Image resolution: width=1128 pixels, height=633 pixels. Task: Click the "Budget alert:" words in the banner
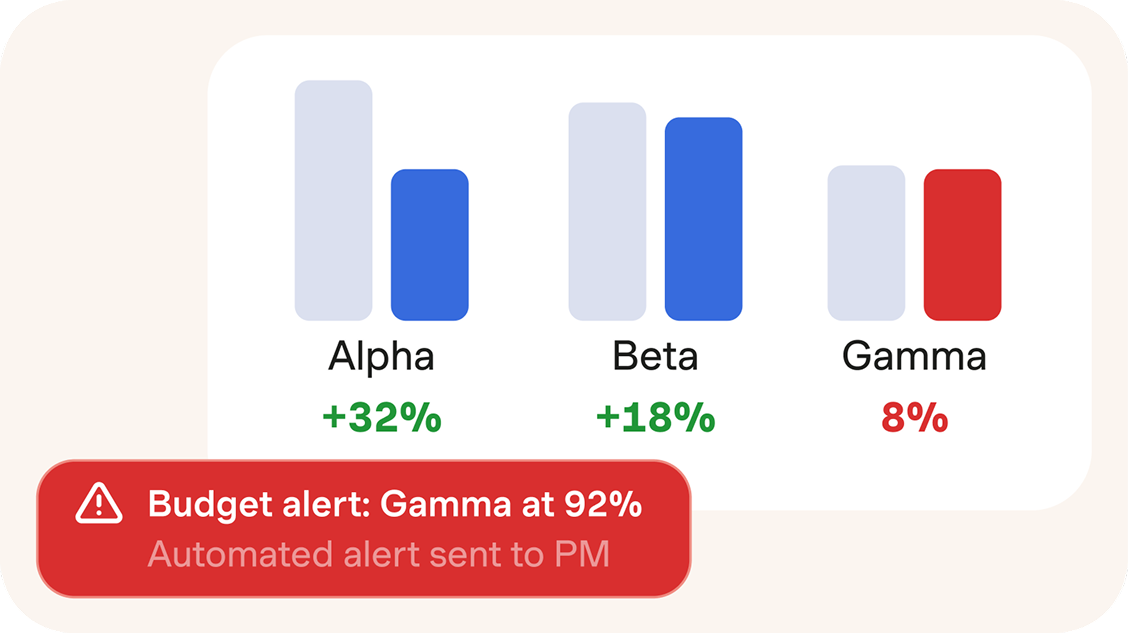pyautogui.click(x=259, y=505)
